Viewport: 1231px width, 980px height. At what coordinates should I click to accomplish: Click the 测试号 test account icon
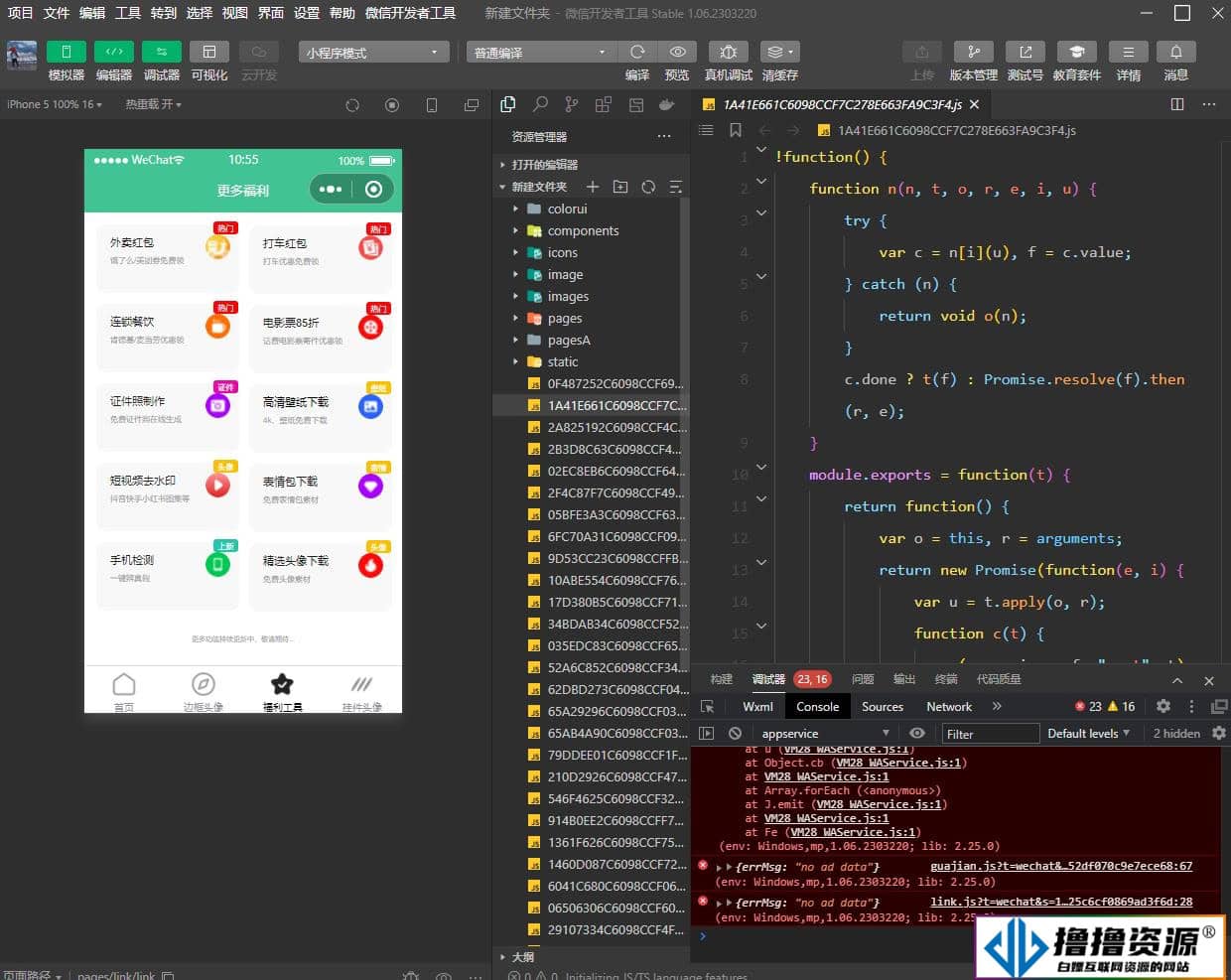[1026, 52]
